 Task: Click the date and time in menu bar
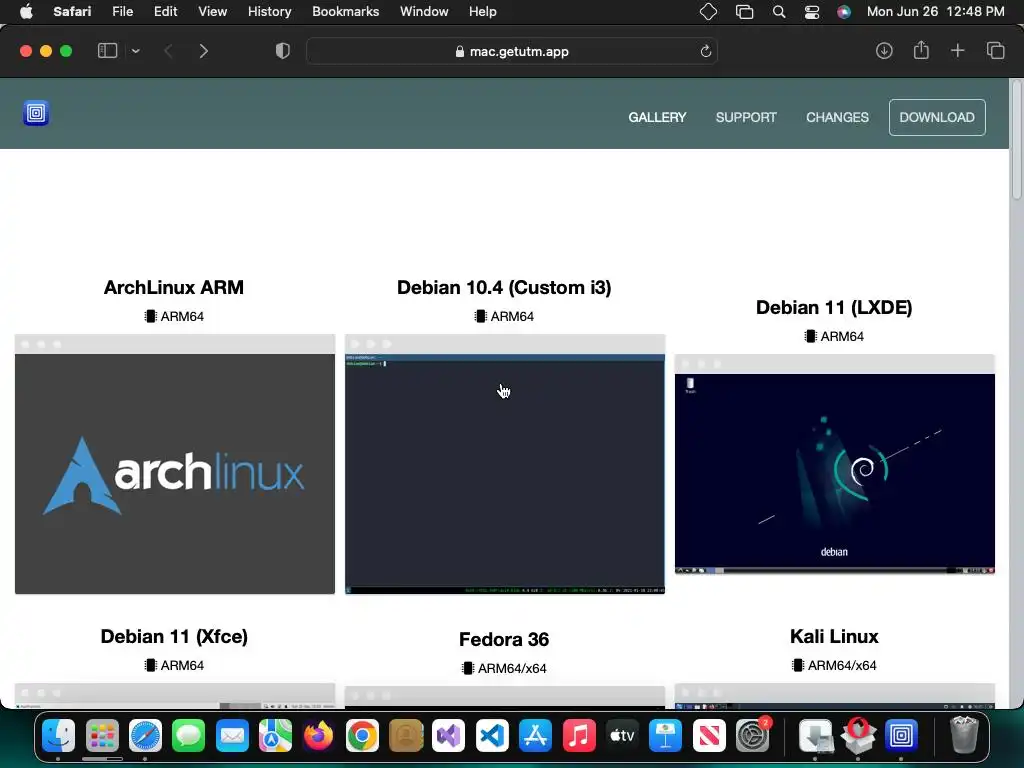(935, 12)
